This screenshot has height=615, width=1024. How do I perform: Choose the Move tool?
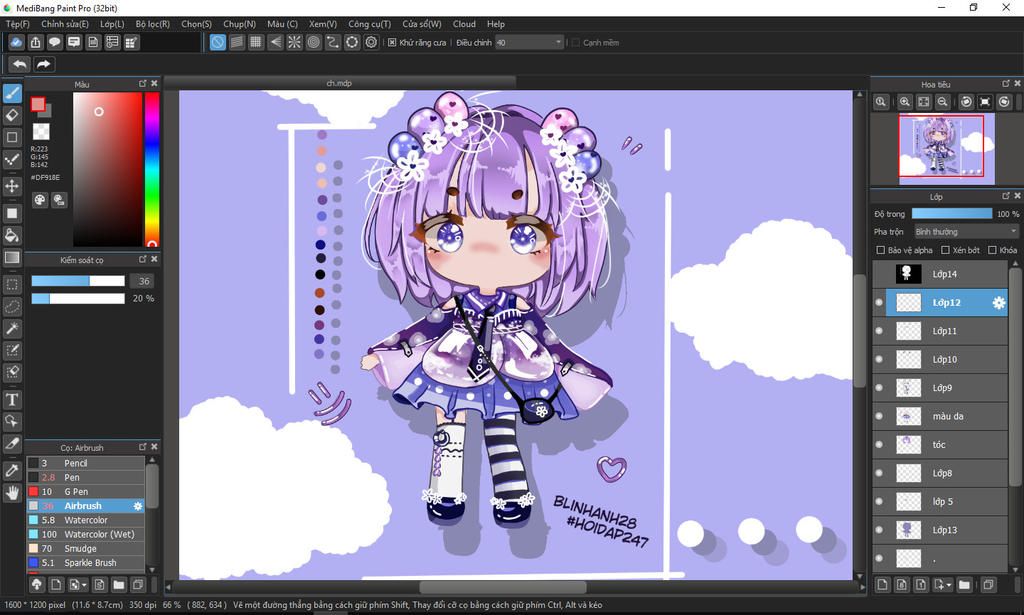12,186
